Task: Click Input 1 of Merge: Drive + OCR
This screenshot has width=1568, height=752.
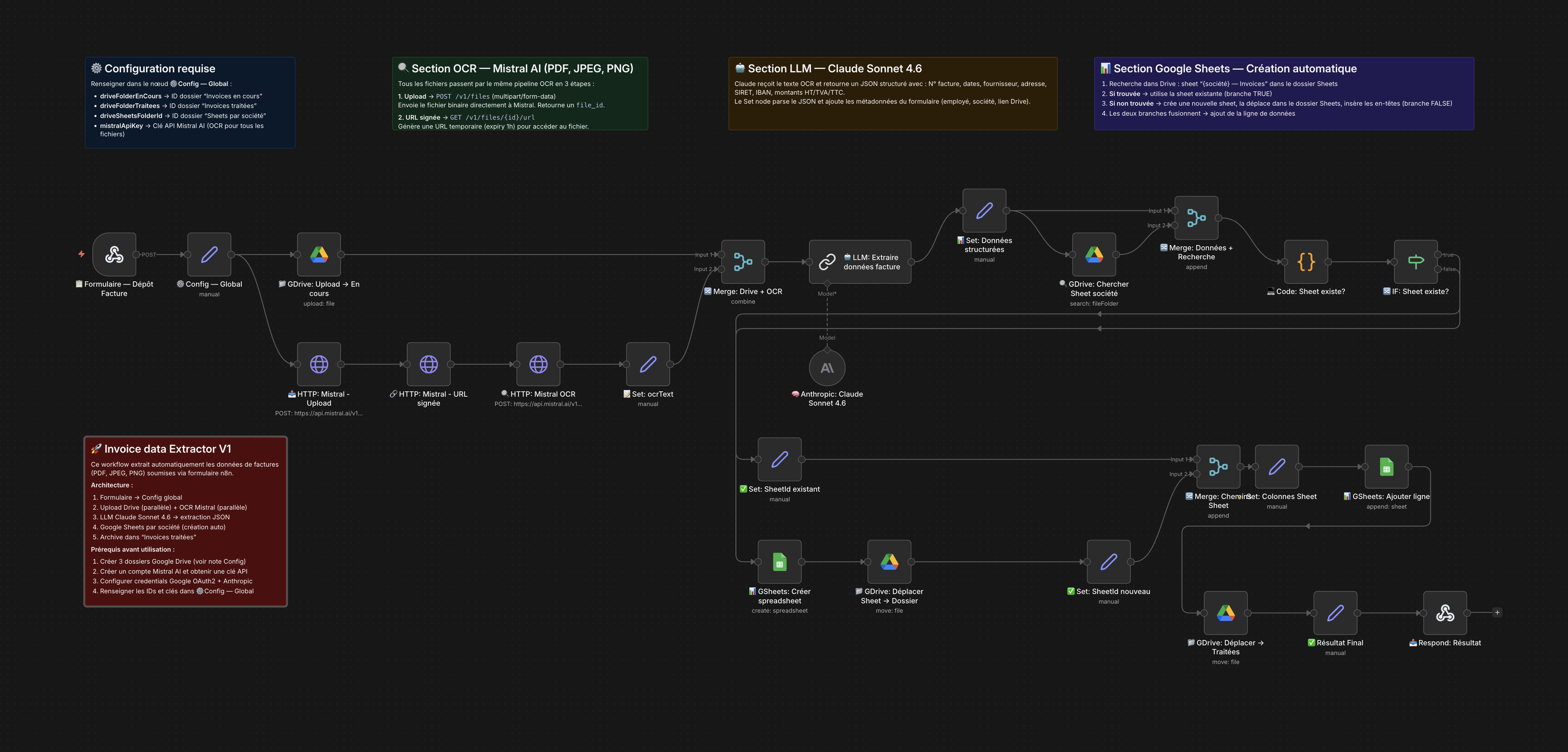Action: pos(721,255)
